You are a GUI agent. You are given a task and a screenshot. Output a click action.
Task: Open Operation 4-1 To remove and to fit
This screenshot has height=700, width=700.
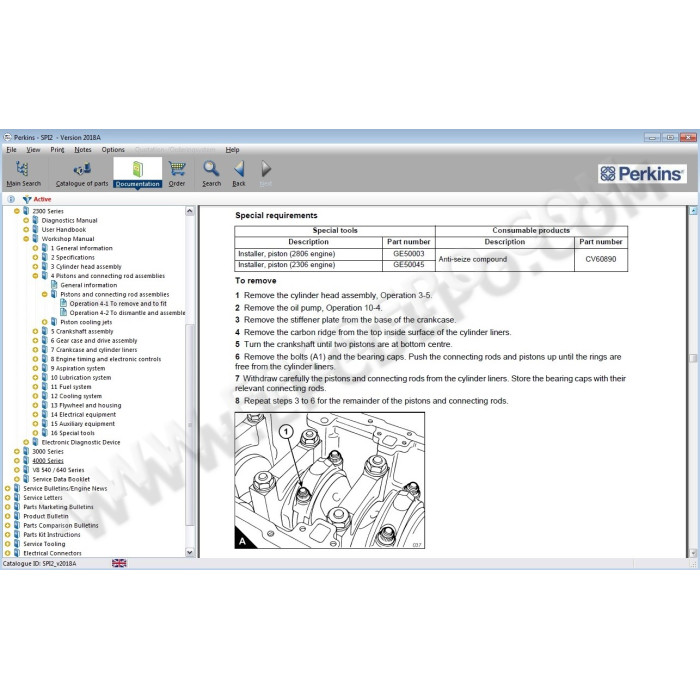tap(118, 304)
